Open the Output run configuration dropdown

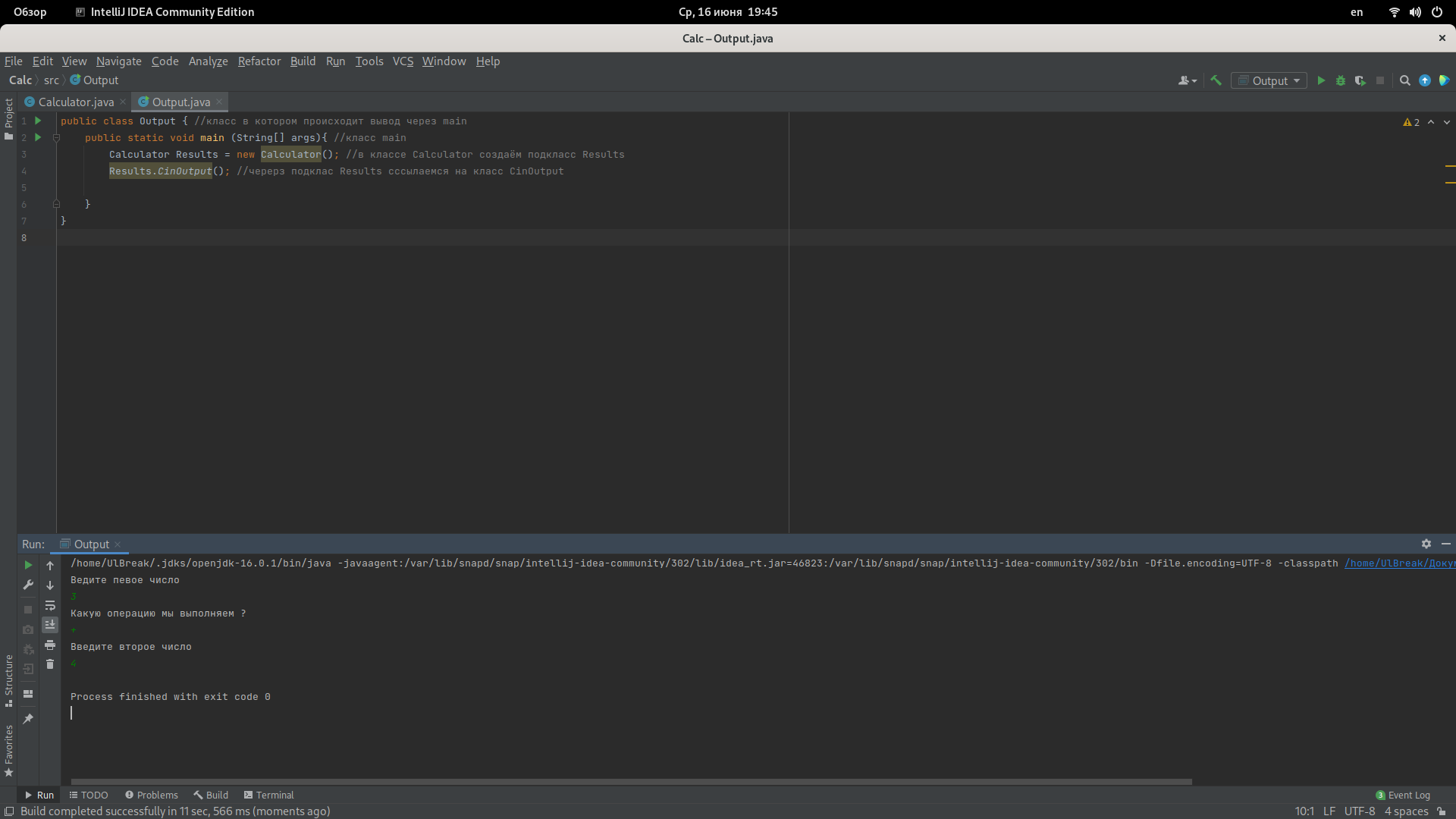tap(1269, 80)
